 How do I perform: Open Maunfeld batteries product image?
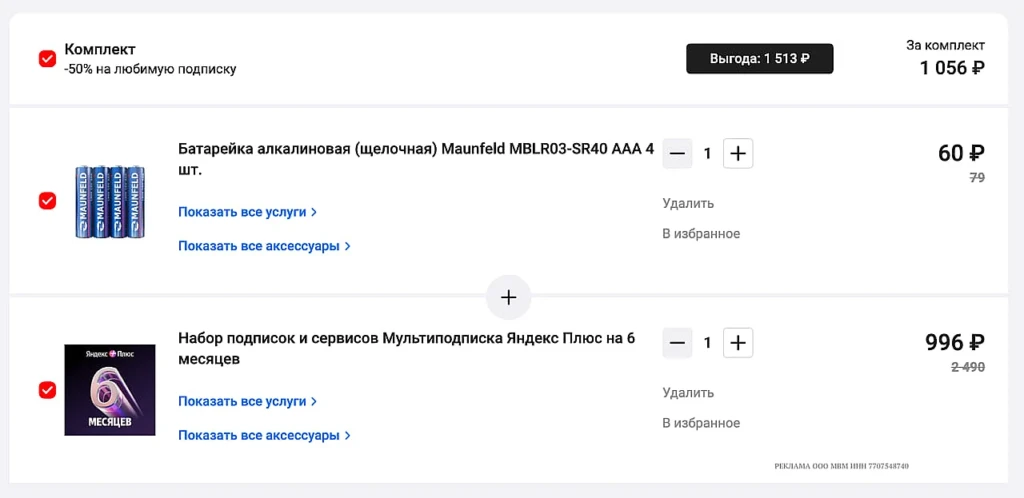[x=110, y=200]
